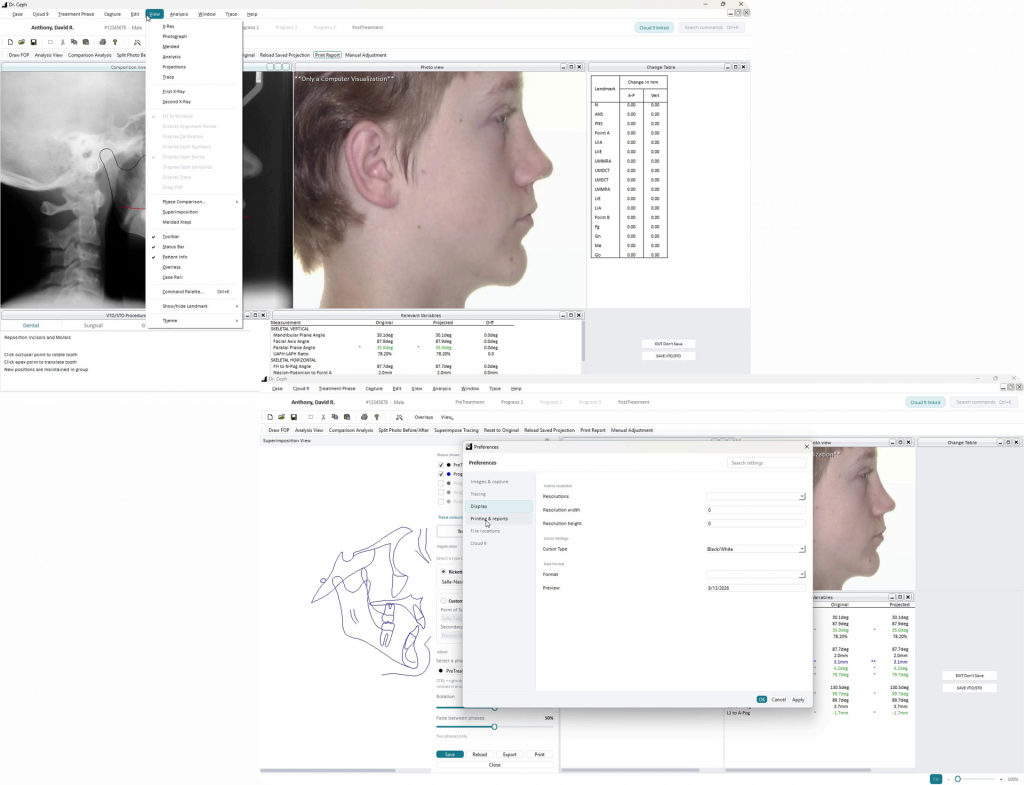The image size is (1024, 785).
Task: Toggle second phase (Progress) checkbox in Superimposition View
Action: pos(441,474)
